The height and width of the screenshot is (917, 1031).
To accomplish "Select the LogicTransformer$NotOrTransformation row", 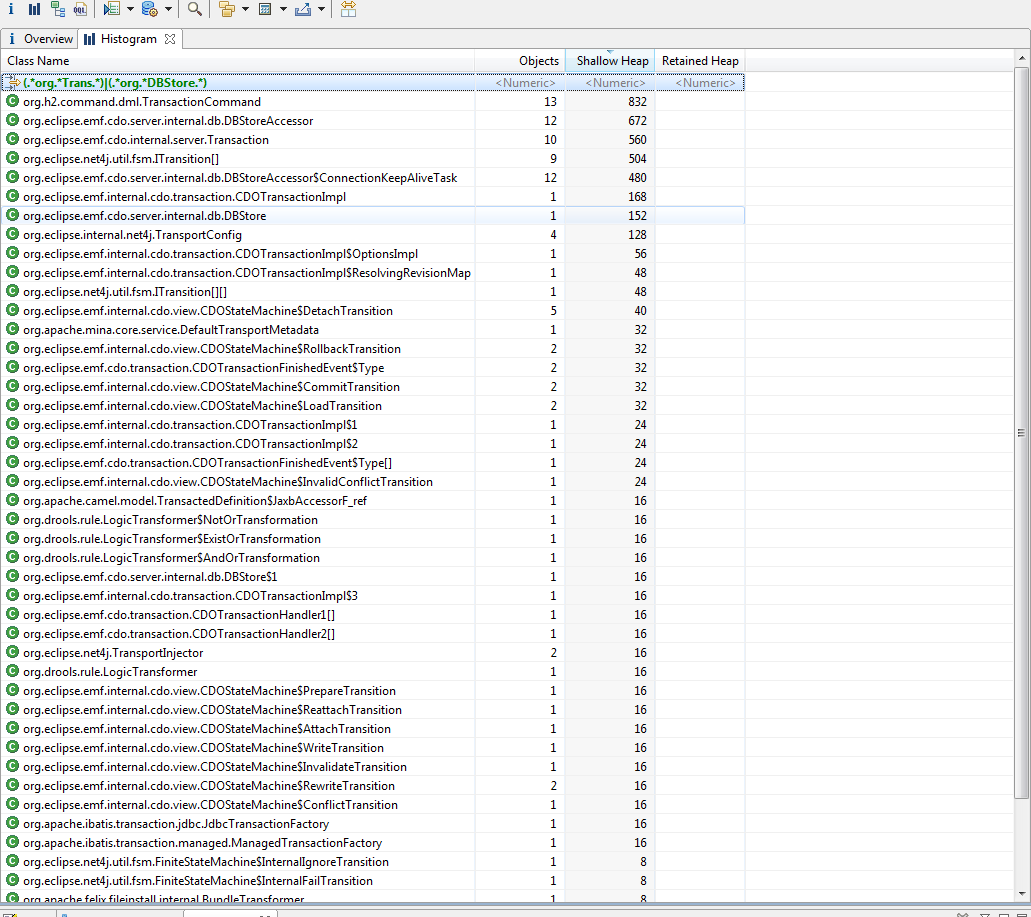I will [373, 520].
